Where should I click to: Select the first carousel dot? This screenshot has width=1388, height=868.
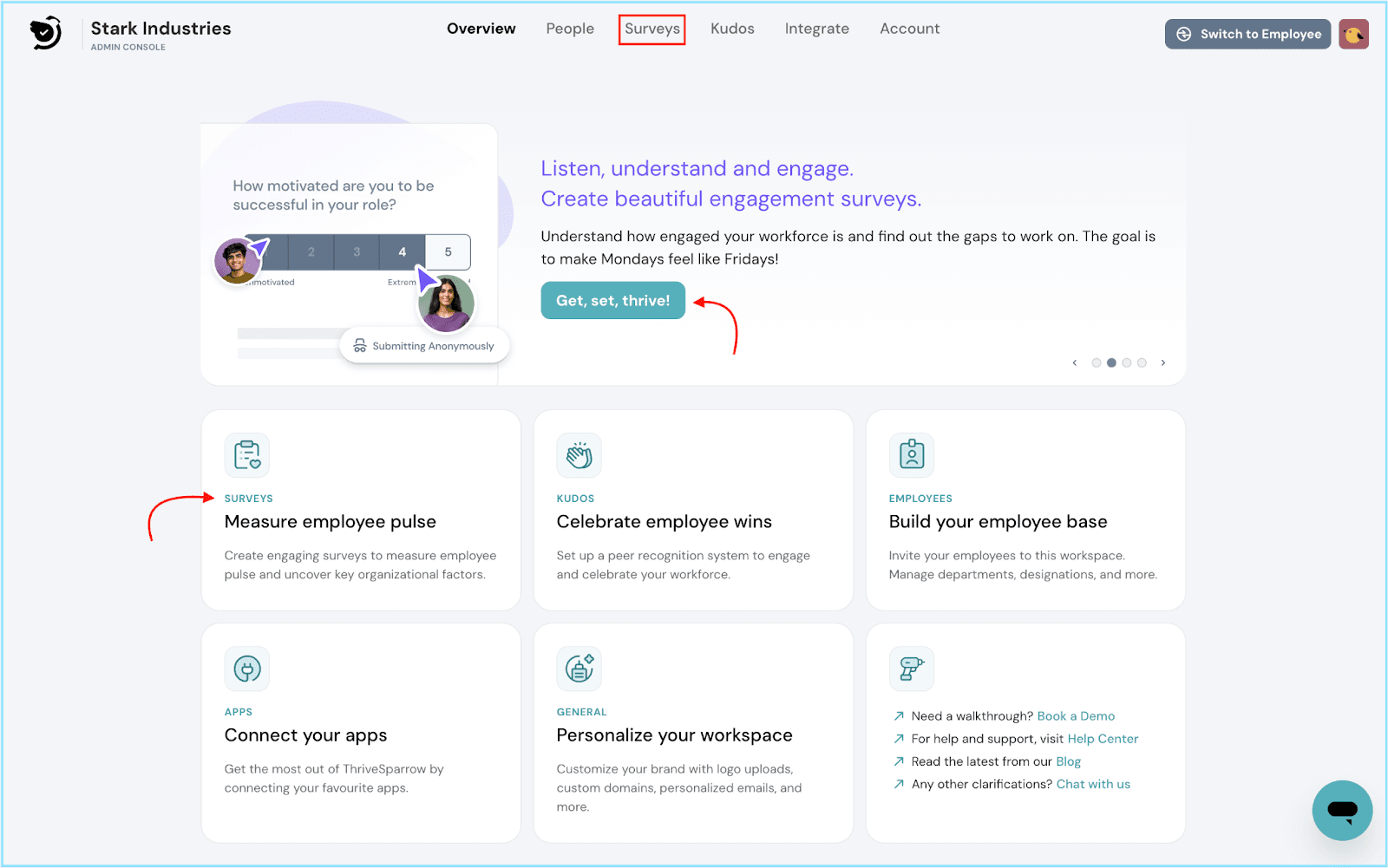click(x=1097, y=363)
